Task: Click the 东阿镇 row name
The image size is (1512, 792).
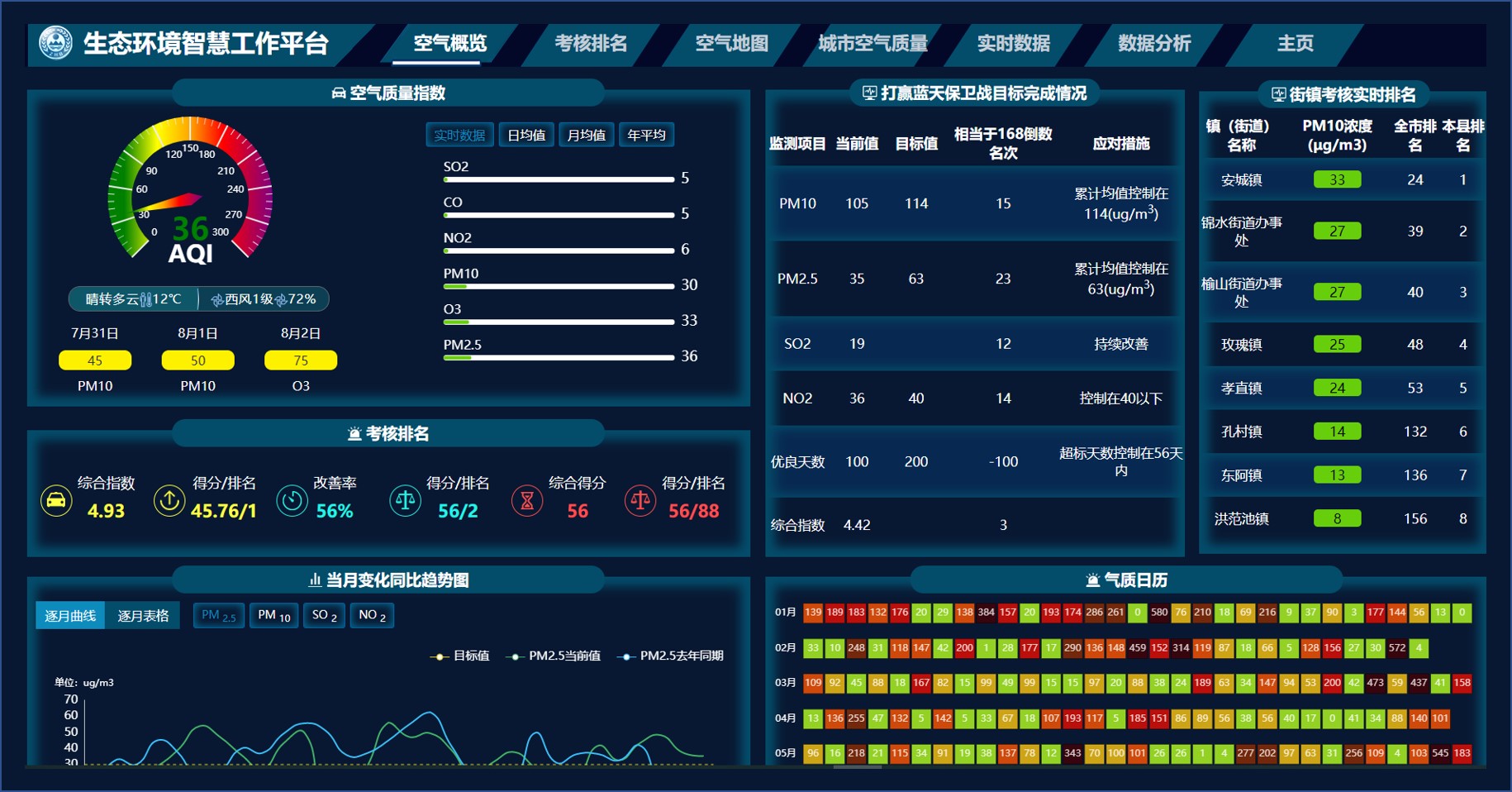Action: click(x=1241, y=475)
